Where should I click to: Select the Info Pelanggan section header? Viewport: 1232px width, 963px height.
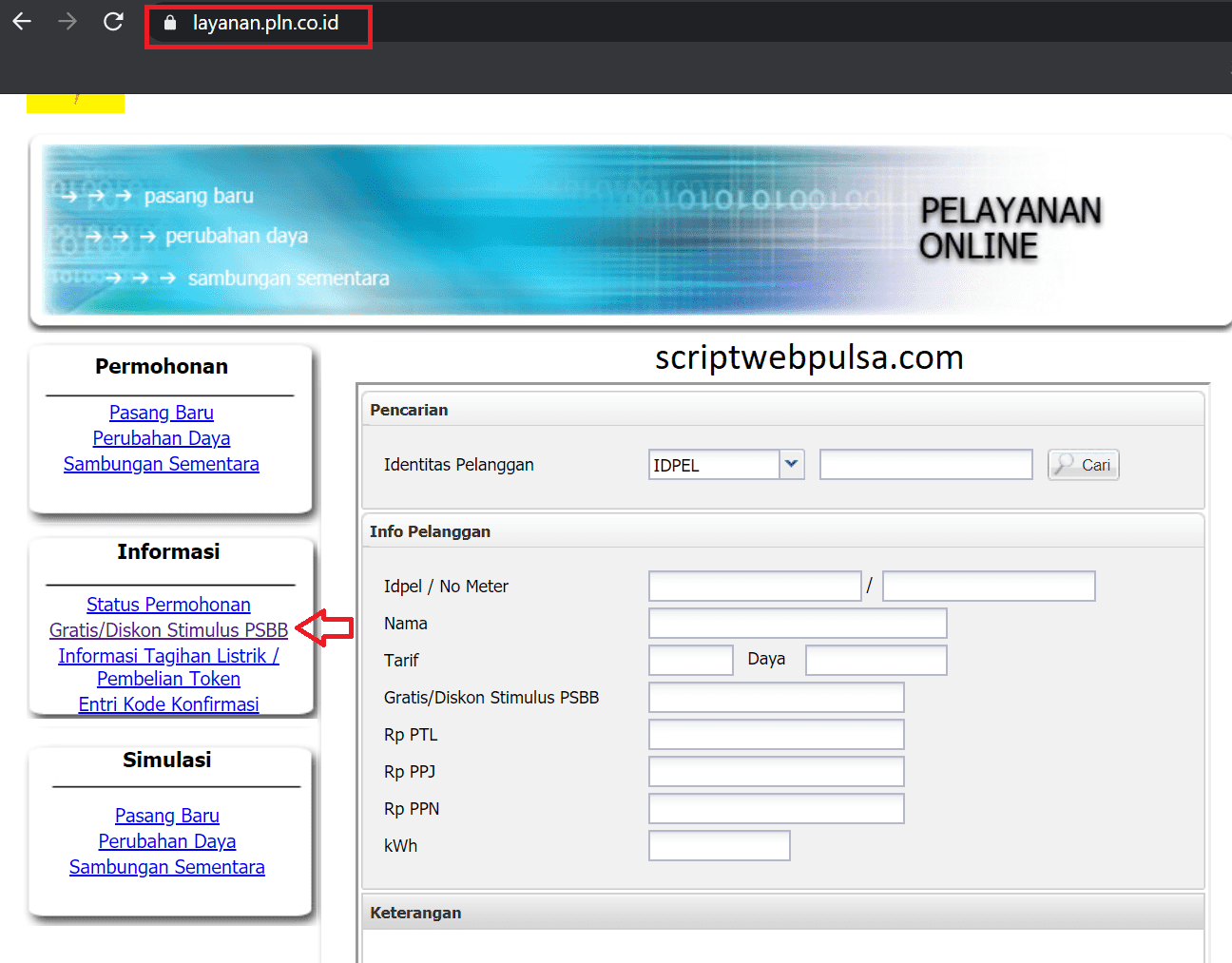(430, 531)
